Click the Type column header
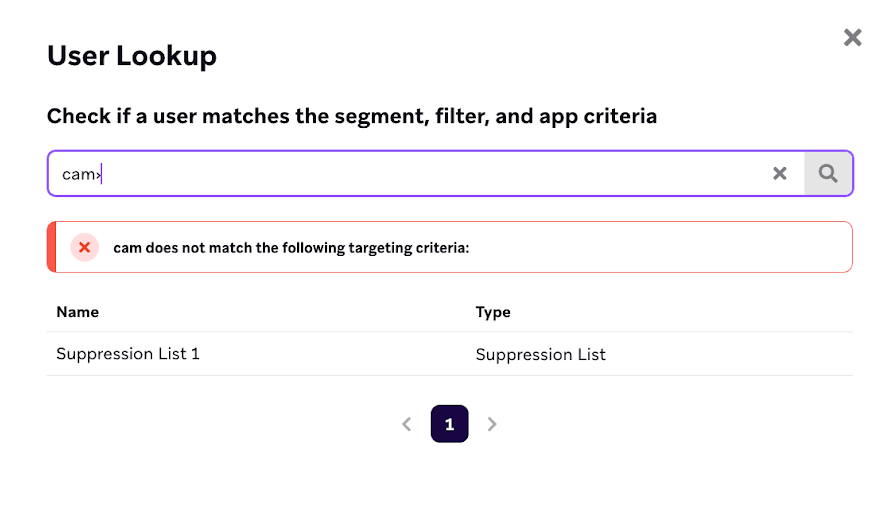The height and width of the screenshot is (509, 886). point(493,312)
